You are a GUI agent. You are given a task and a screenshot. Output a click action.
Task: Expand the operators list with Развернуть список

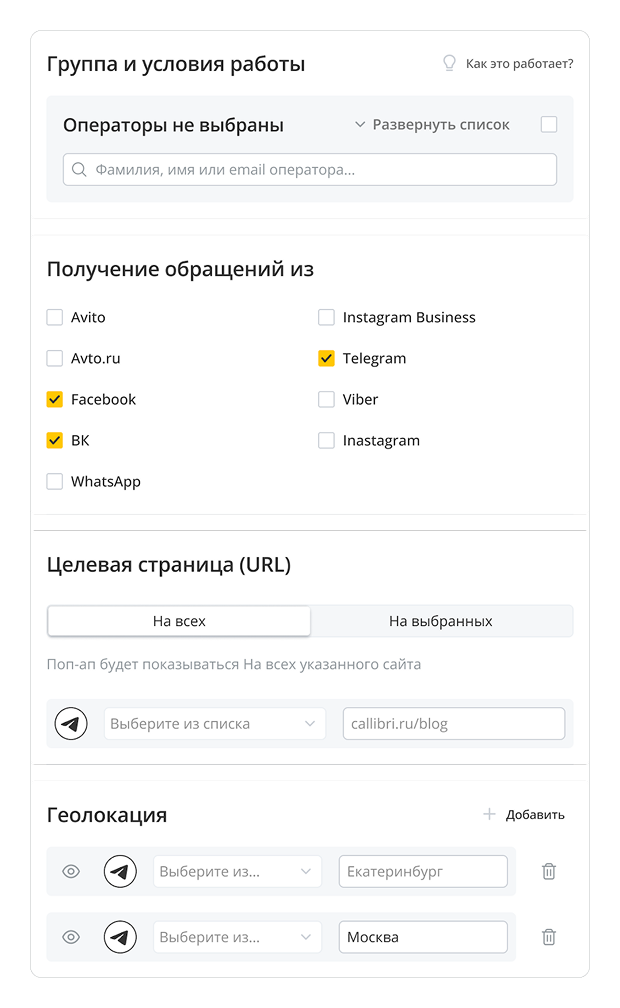coord(432,125)
